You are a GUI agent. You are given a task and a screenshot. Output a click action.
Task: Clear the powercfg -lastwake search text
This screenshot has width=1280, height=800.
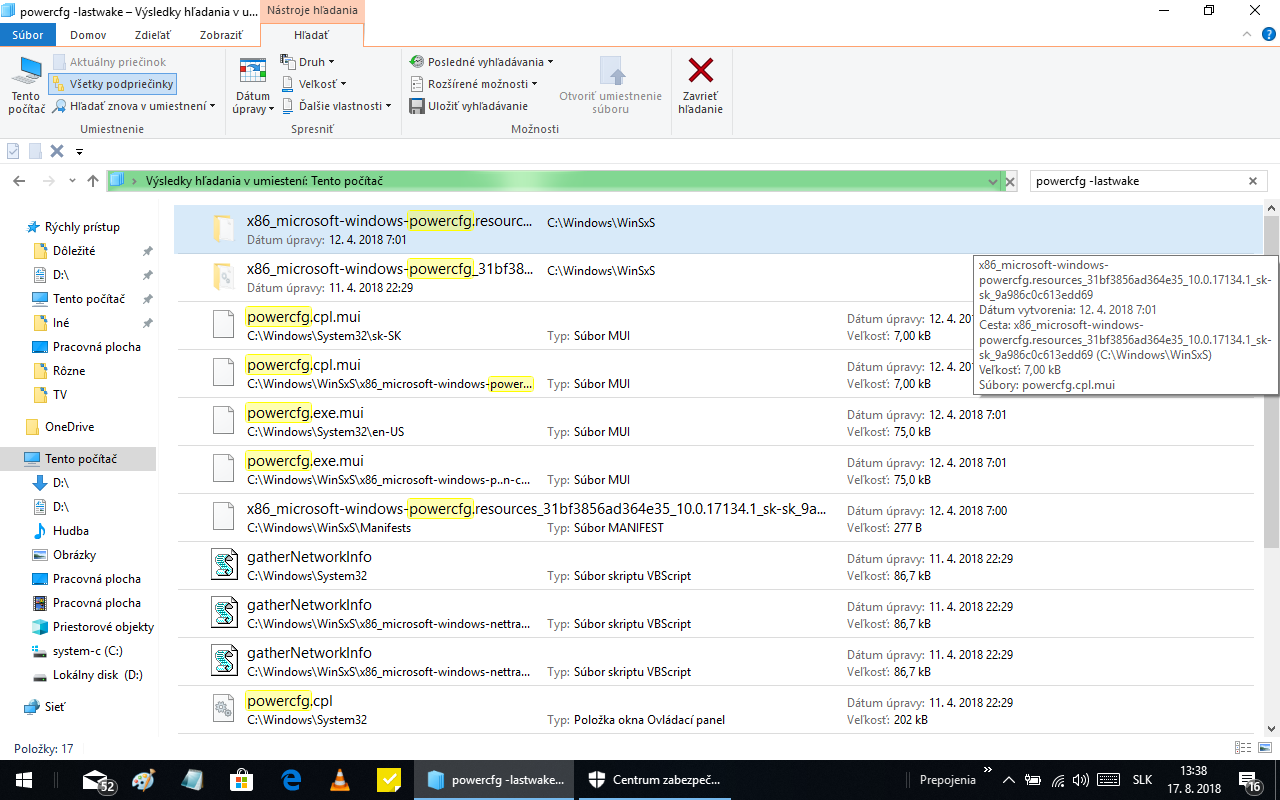[1253, 181]
